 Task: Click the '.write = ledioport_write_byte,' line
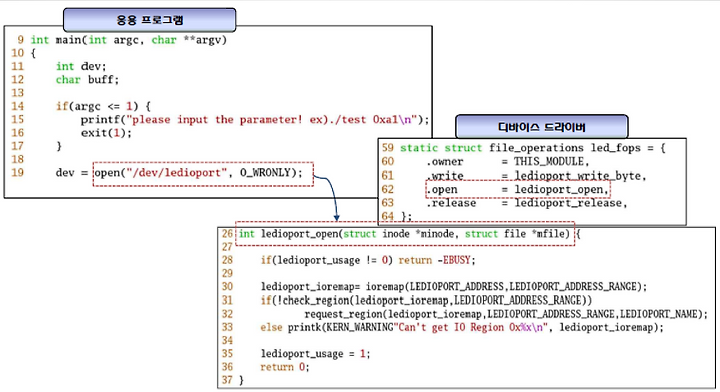pos(536,176)
